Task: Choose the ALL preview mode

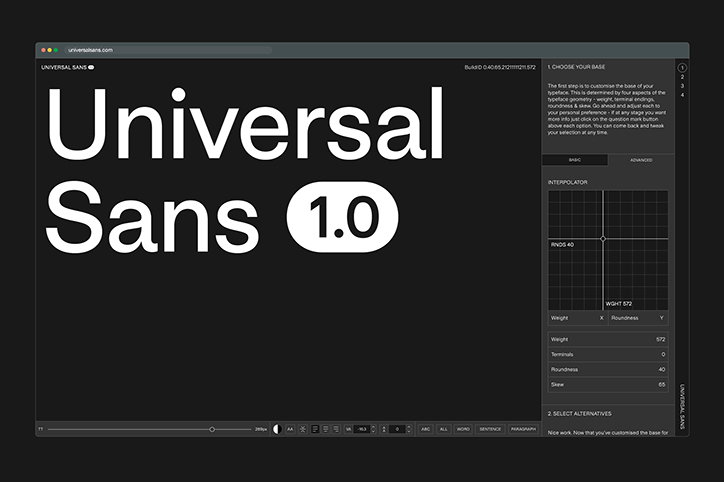Action: click(443, 429)
